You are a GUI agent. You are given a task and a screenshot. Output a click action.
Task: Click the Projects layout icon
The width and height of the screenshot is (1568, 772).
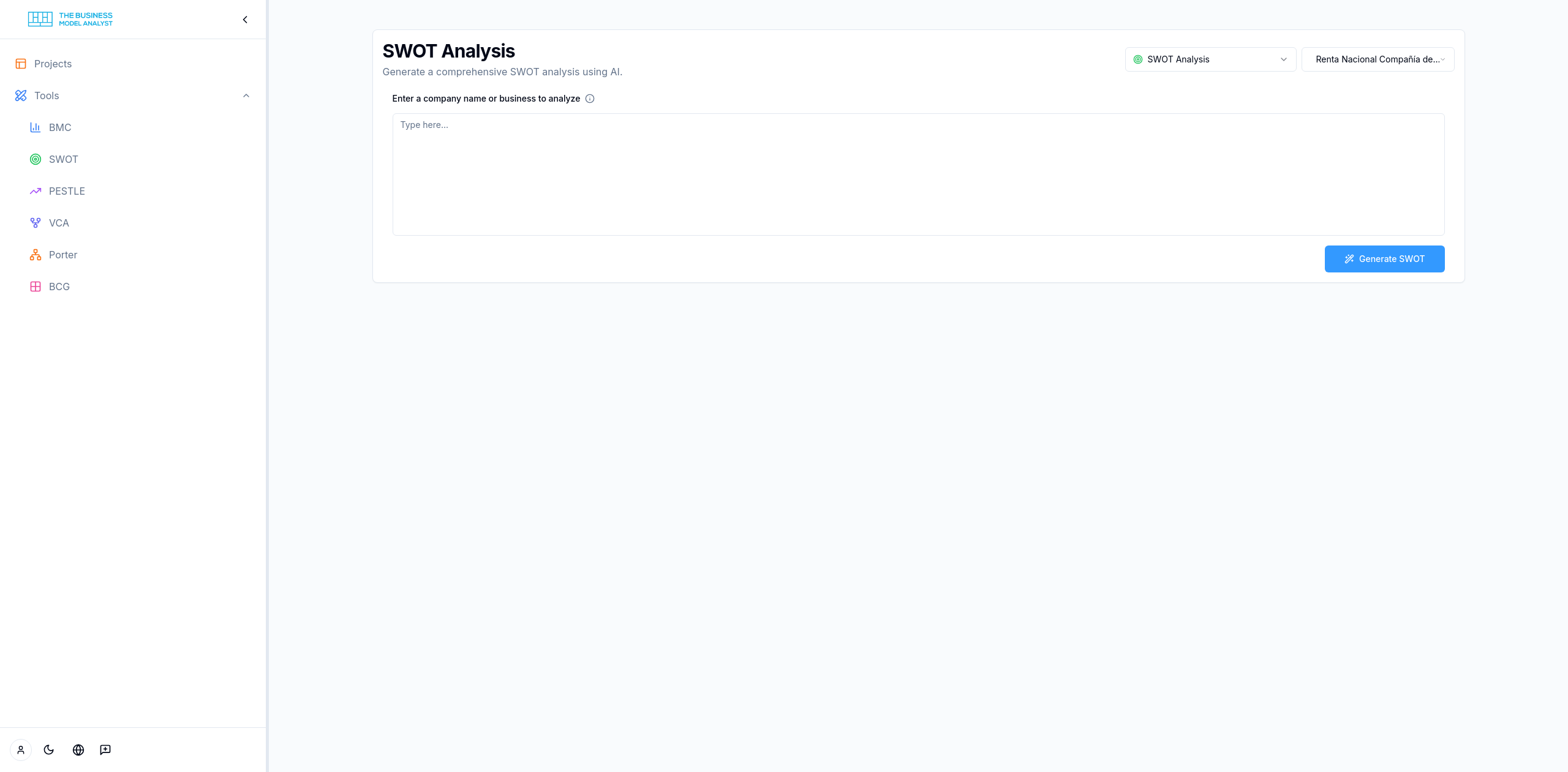21,64
